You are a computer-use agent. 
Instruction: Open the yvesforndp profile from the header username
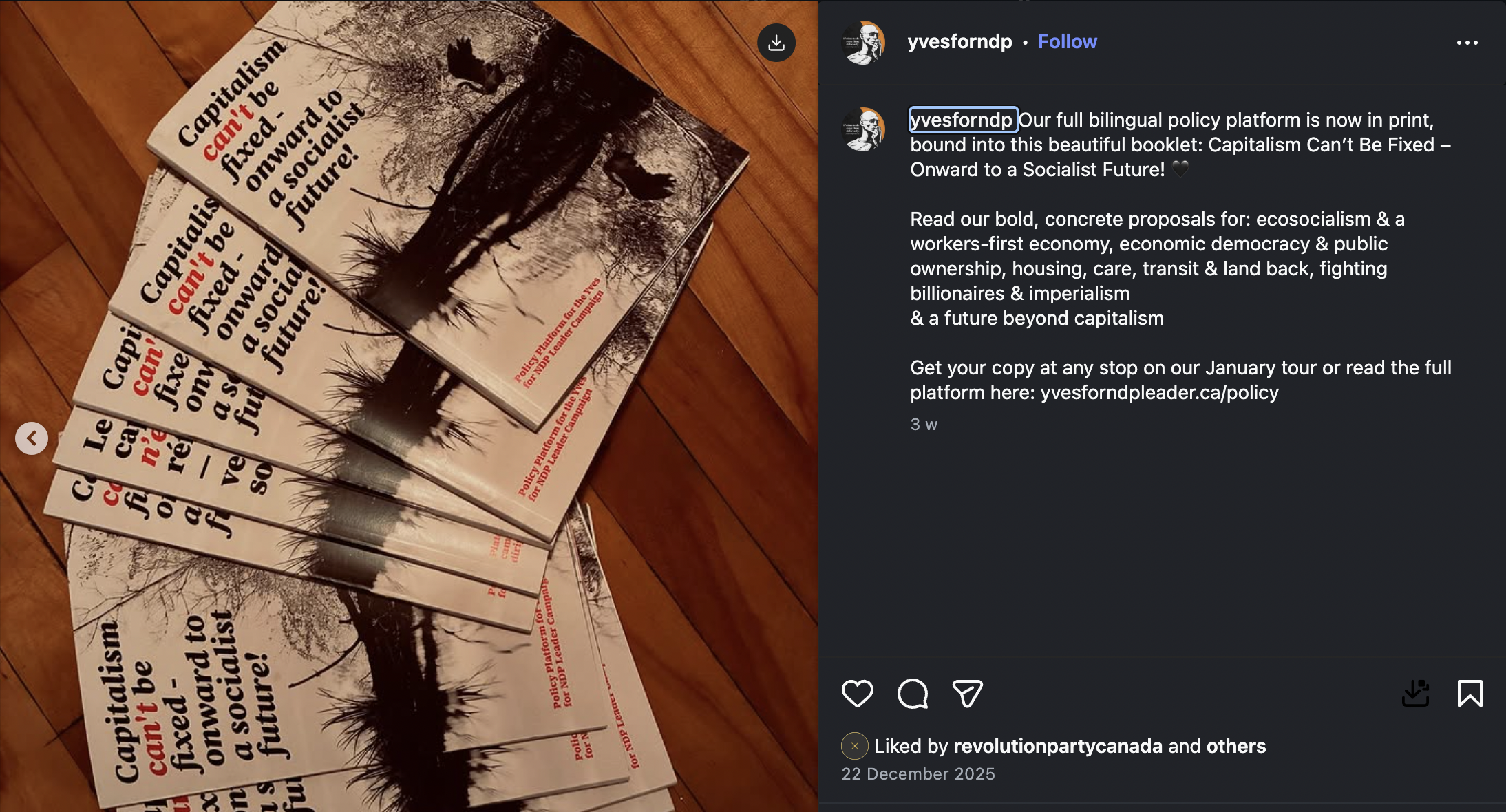coord(959,42)
